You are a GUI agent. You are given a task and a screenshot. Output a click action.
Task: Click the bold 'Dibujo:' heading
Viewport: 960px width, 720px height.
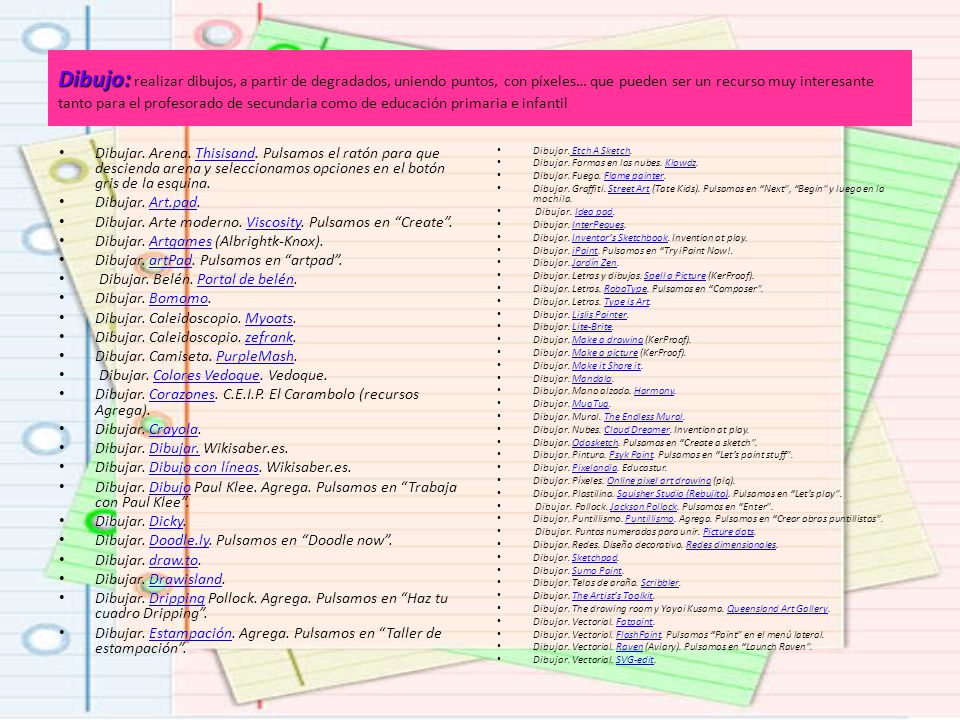(x=95, y=80)
